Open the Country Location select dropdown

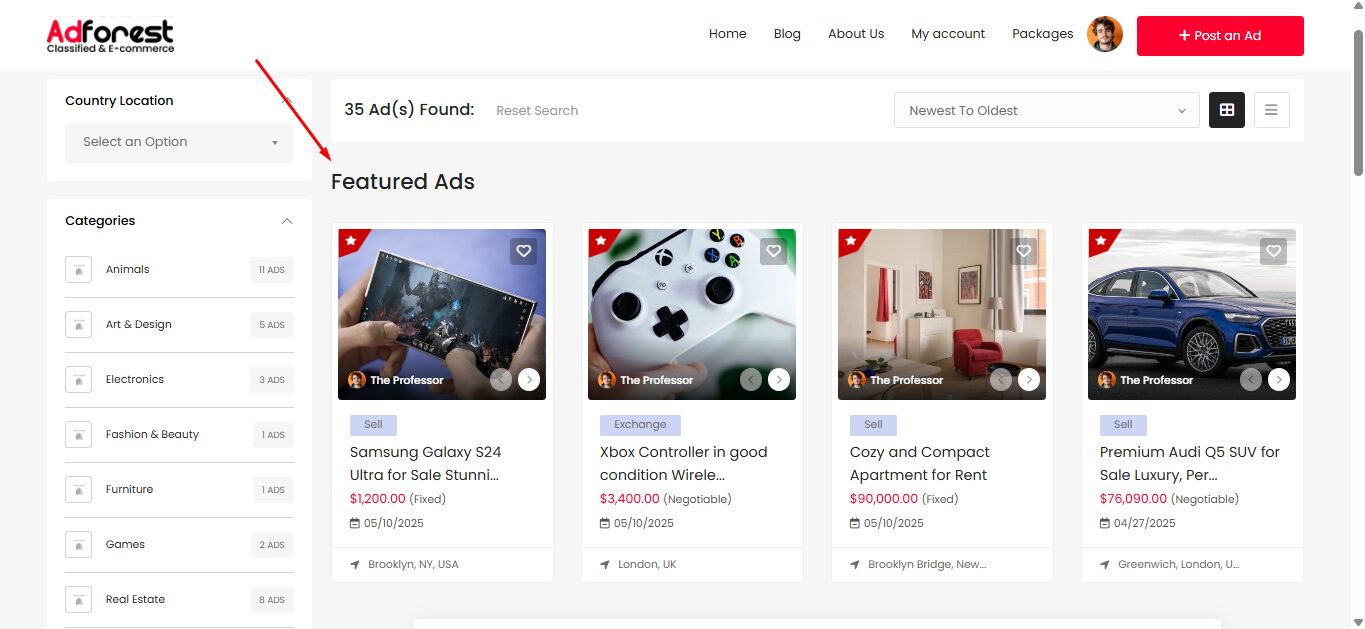tap(179, 142)
